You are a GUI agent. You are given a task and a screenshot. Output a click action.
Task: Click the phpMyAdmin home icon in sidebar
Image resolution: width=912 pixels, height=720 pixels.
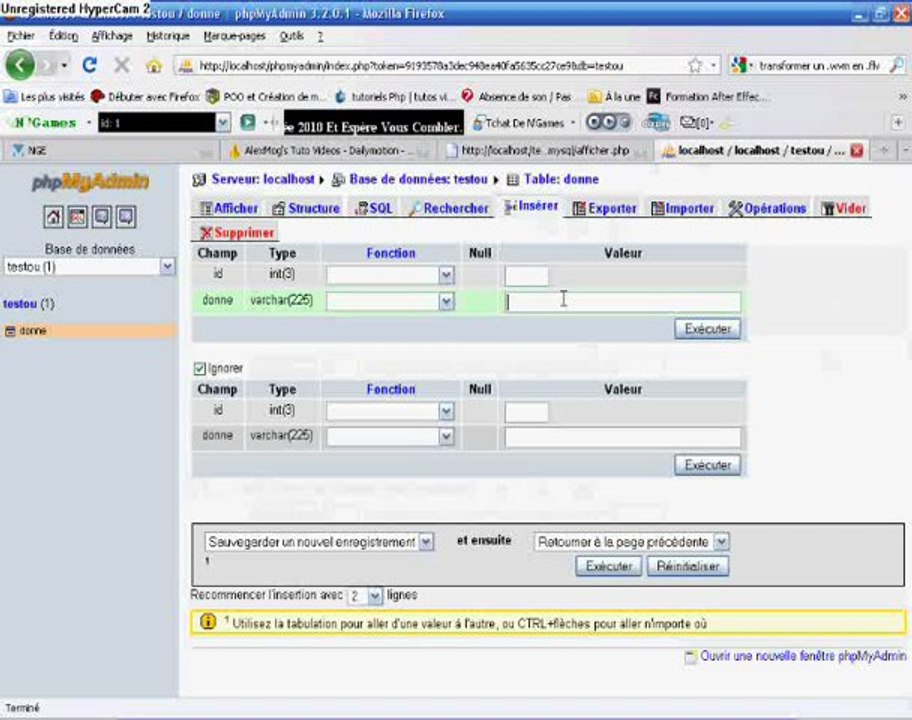click(x=53, y=216)
